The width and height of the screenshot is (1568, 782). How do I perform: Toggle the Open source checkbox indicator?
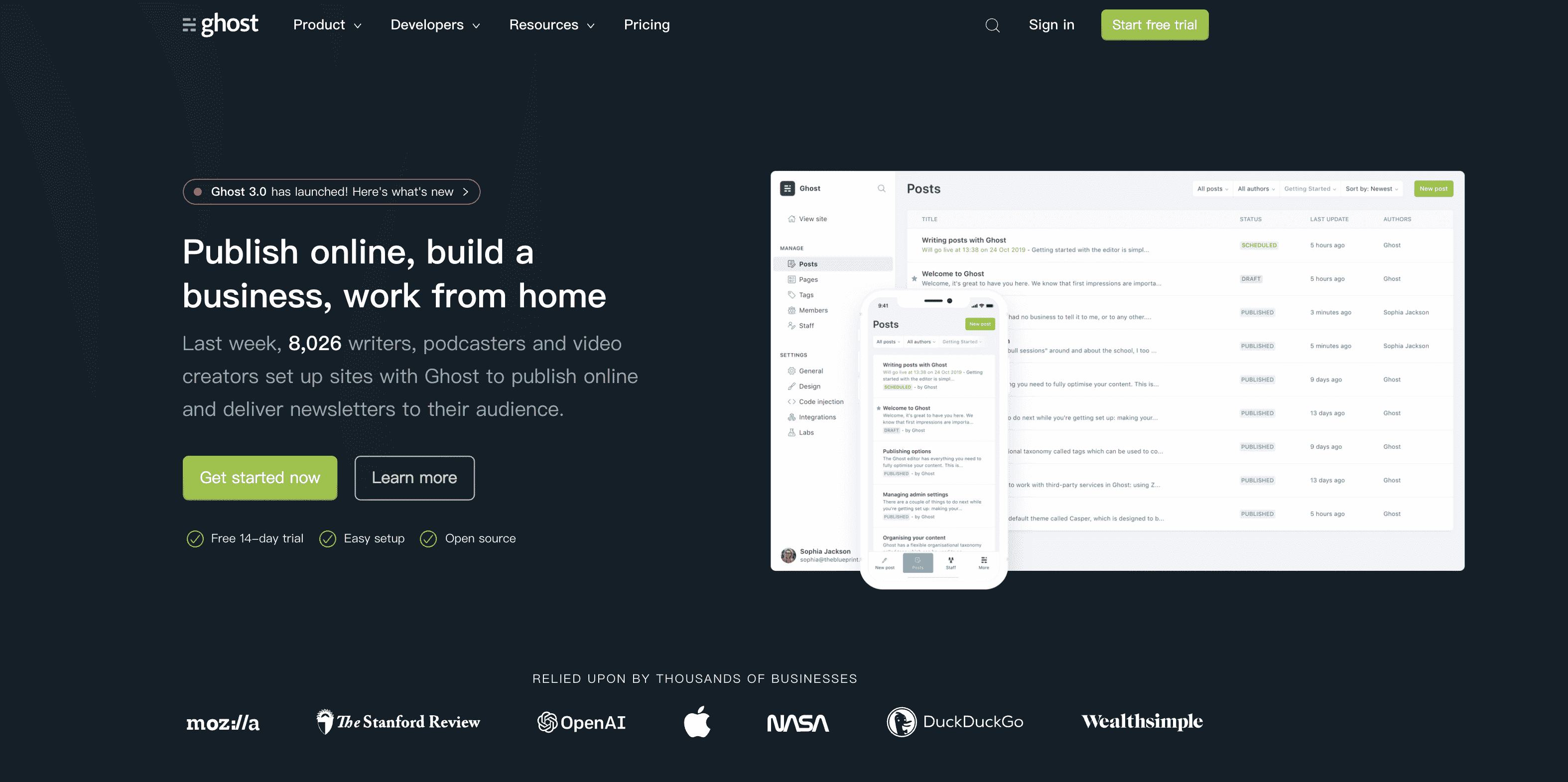[x=428, y=538]
